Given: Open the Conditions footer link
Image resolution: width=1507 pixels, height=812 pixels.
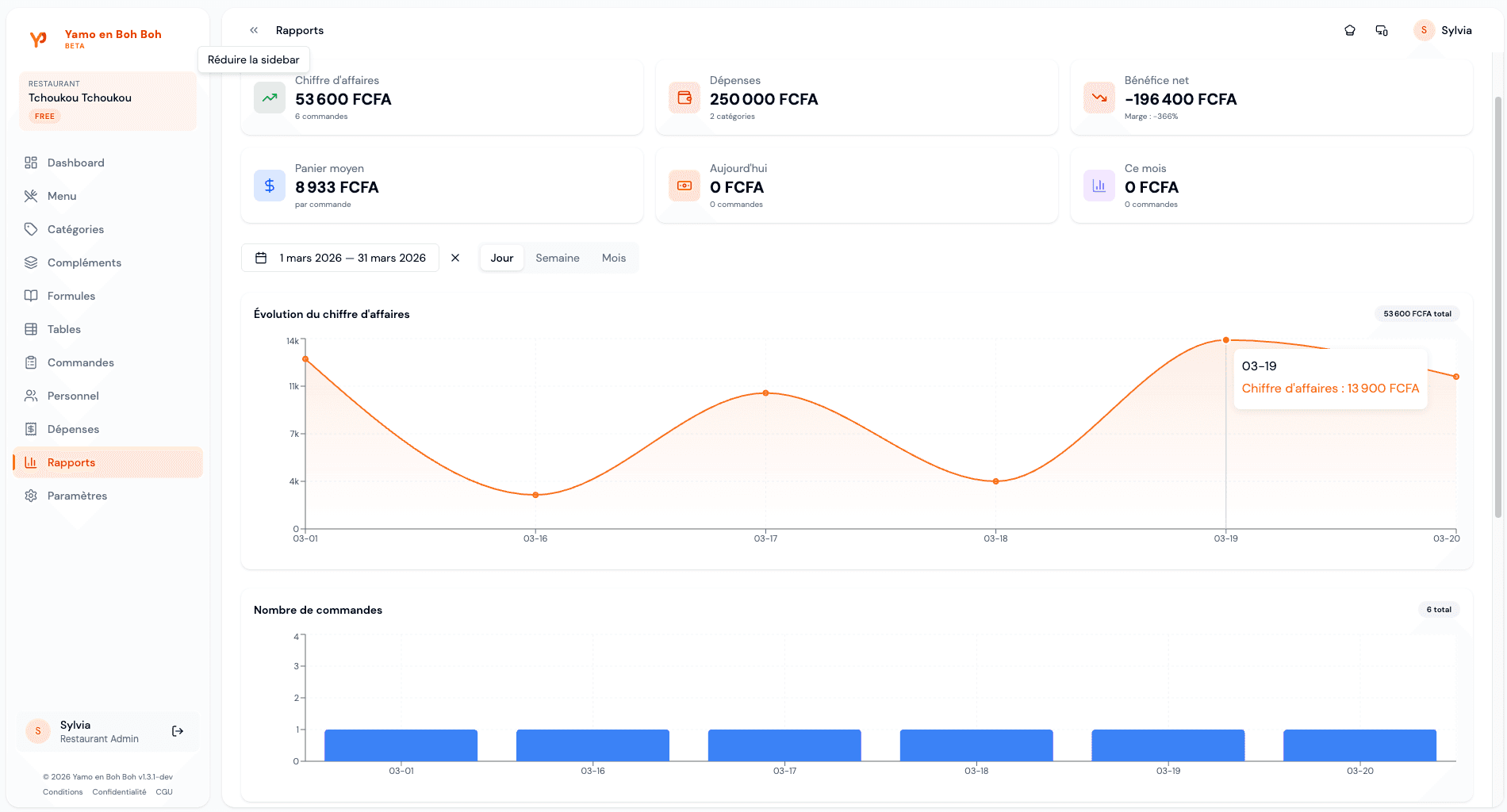Looking at the screenshot, I should tap(63, 791).
